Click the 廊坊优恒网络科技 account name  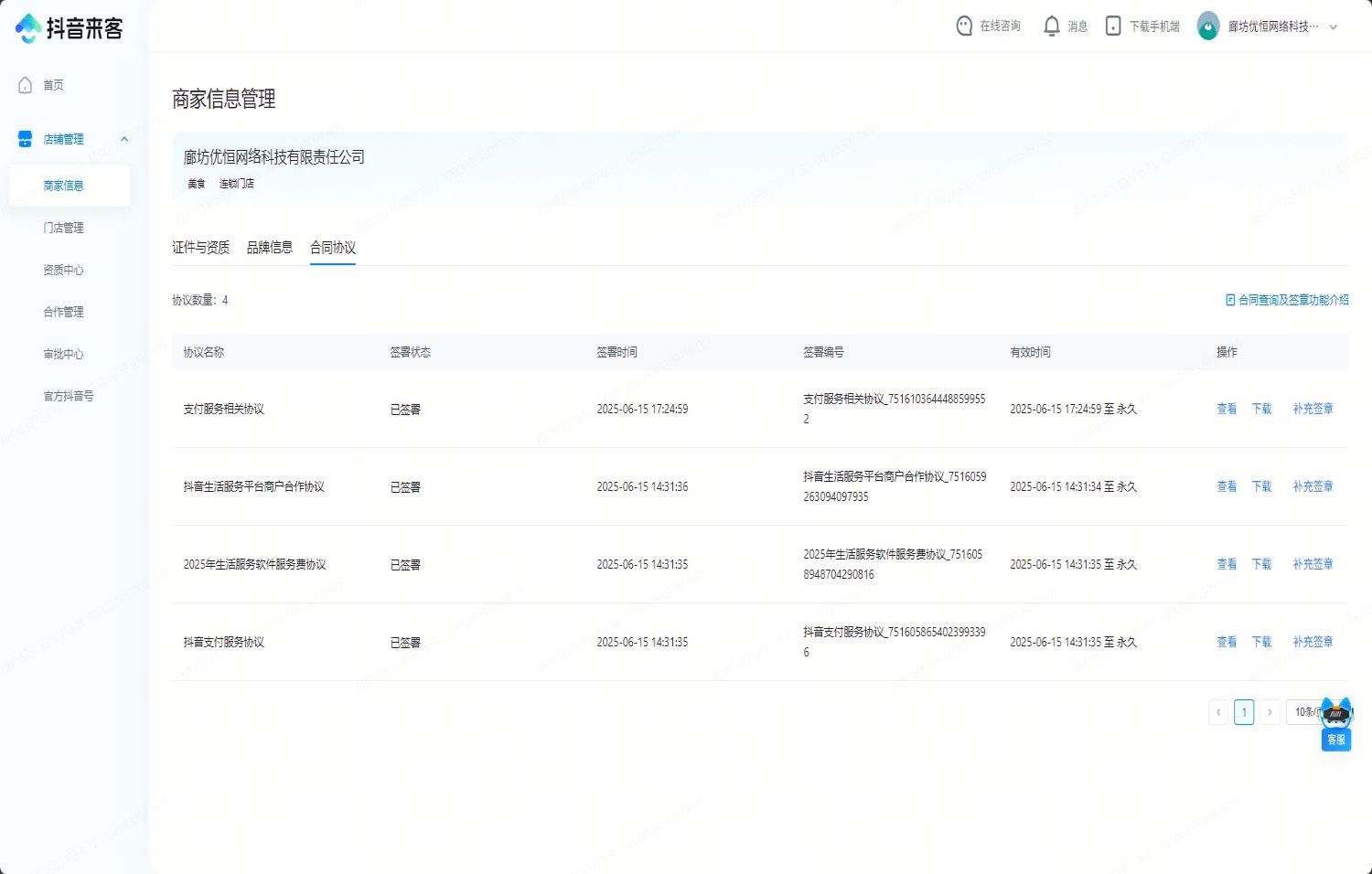[1273, 27]
